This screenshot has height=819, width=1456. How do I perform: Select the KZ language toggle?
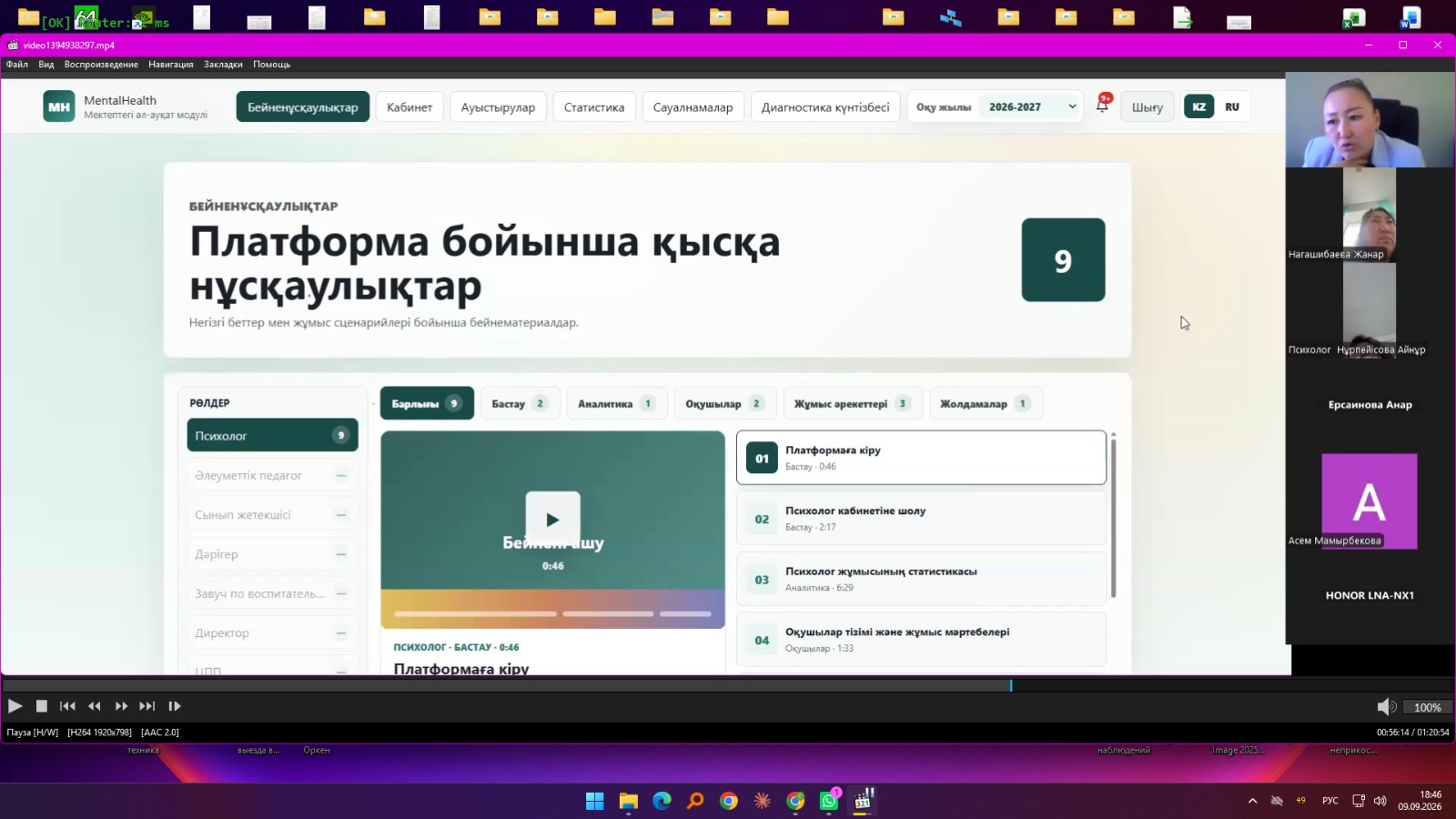pyautogui.click(x=1198, y=106)
